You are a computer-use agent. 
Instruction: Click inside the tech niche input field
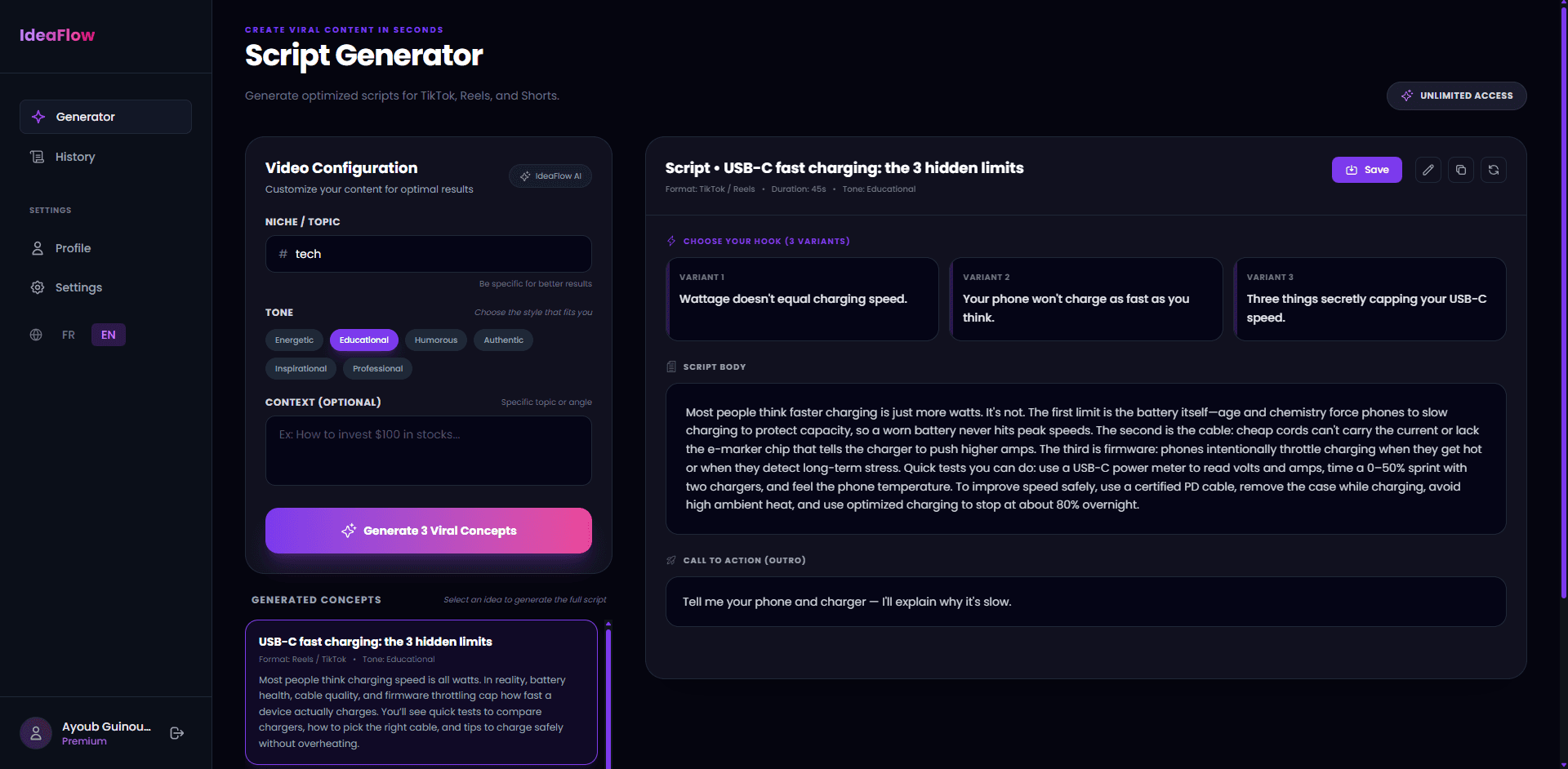coord(429,254)
